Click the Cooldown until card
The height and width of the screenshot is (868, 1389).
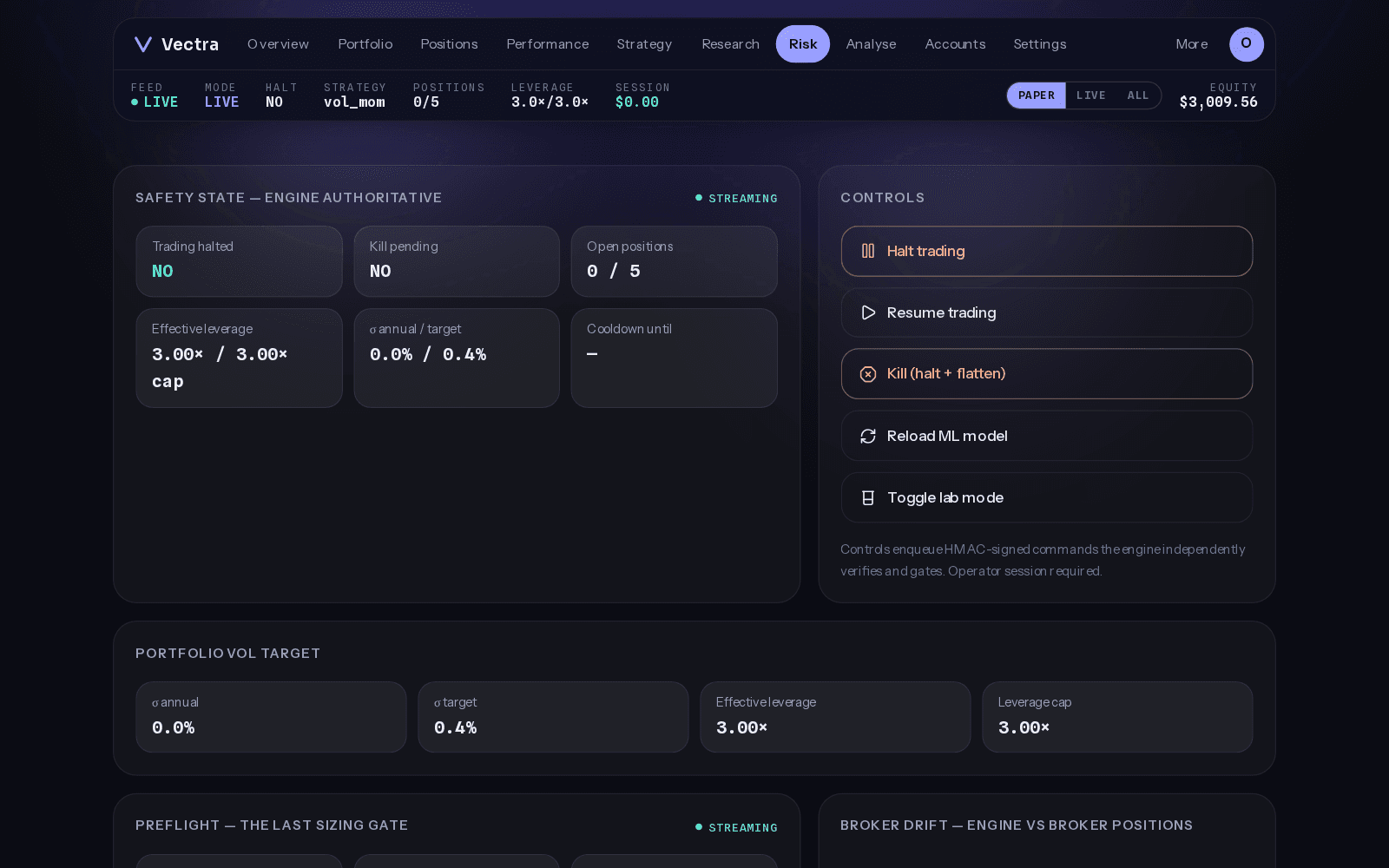coord(674,358)
